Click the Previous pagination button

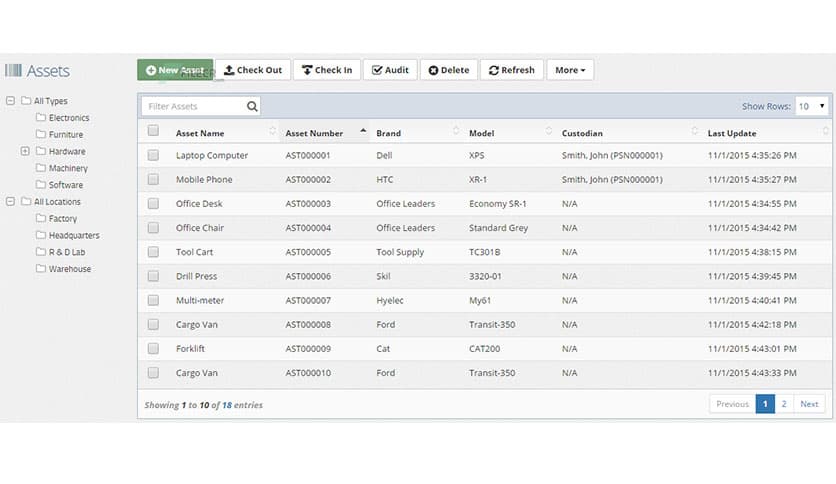click(x=733, y=404)
